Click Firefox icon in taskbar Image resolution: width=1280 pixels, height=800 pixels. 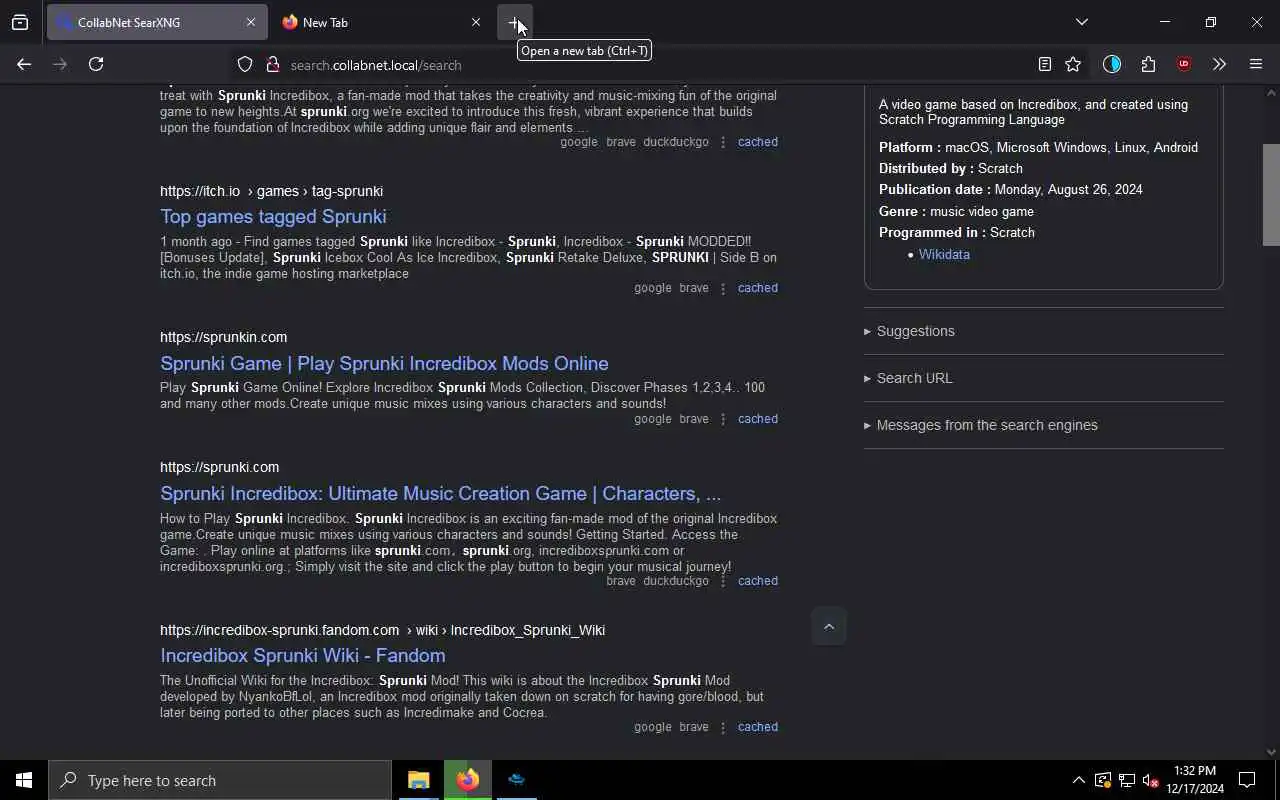467,780
